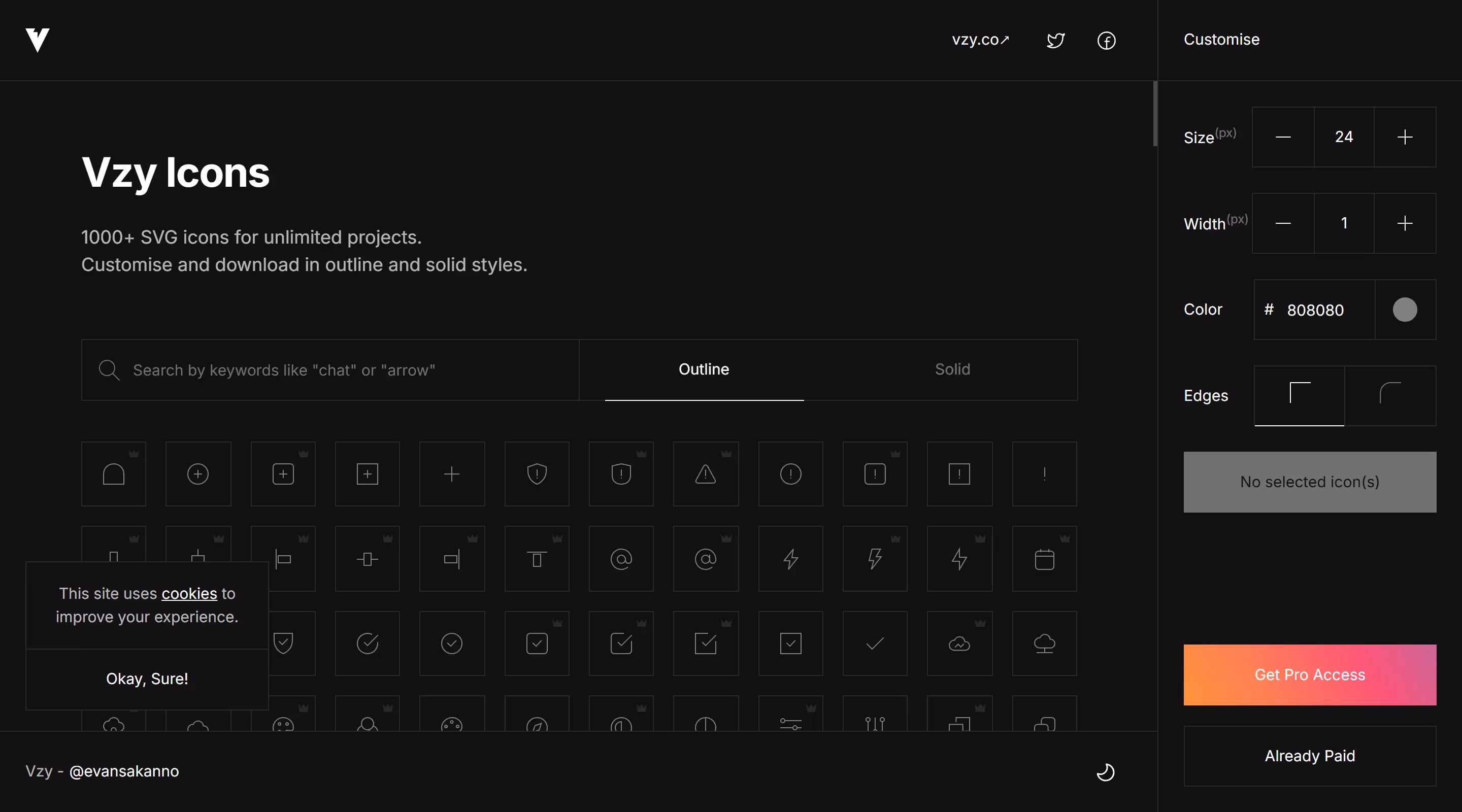Click the hex Color field 808080
Screen dimensions: 1462x812
[1315, 310]
